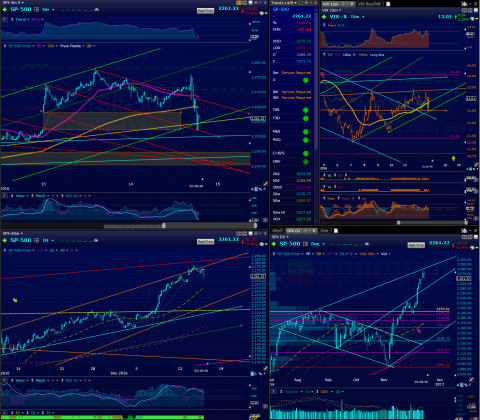Click the Real-Time button in the 1H chart

tap(205, 242)
